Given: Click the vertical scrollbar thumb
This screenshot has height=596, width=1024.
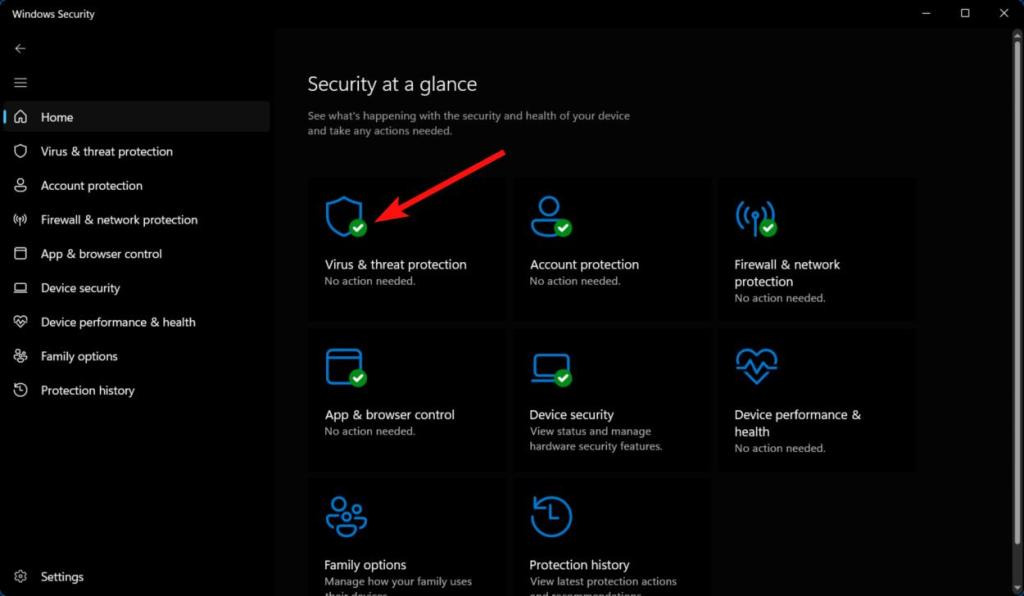Looking at the screenshot, I should pos(1017,290).
